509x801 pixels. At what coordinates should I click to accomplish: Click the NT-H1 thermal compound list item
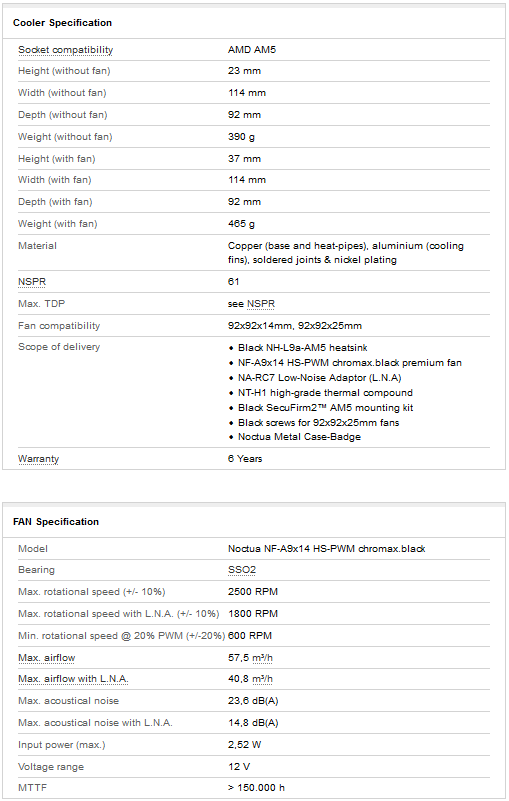325,393
